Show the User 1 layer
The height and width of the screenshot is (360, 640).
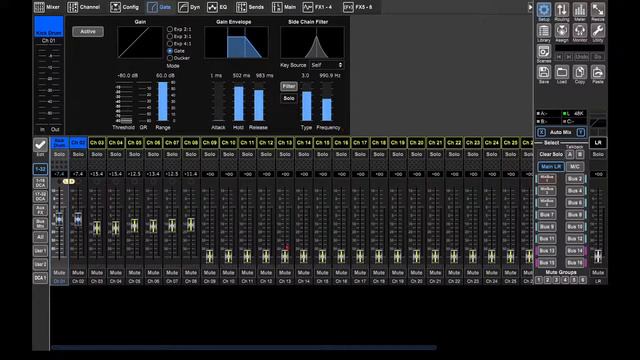click(x=40, y=251)
